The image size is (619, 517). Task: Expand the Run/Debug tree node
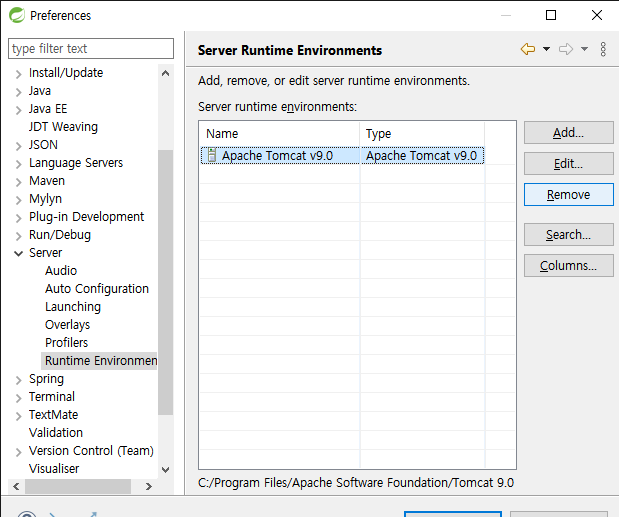click(x=18, y=236)
